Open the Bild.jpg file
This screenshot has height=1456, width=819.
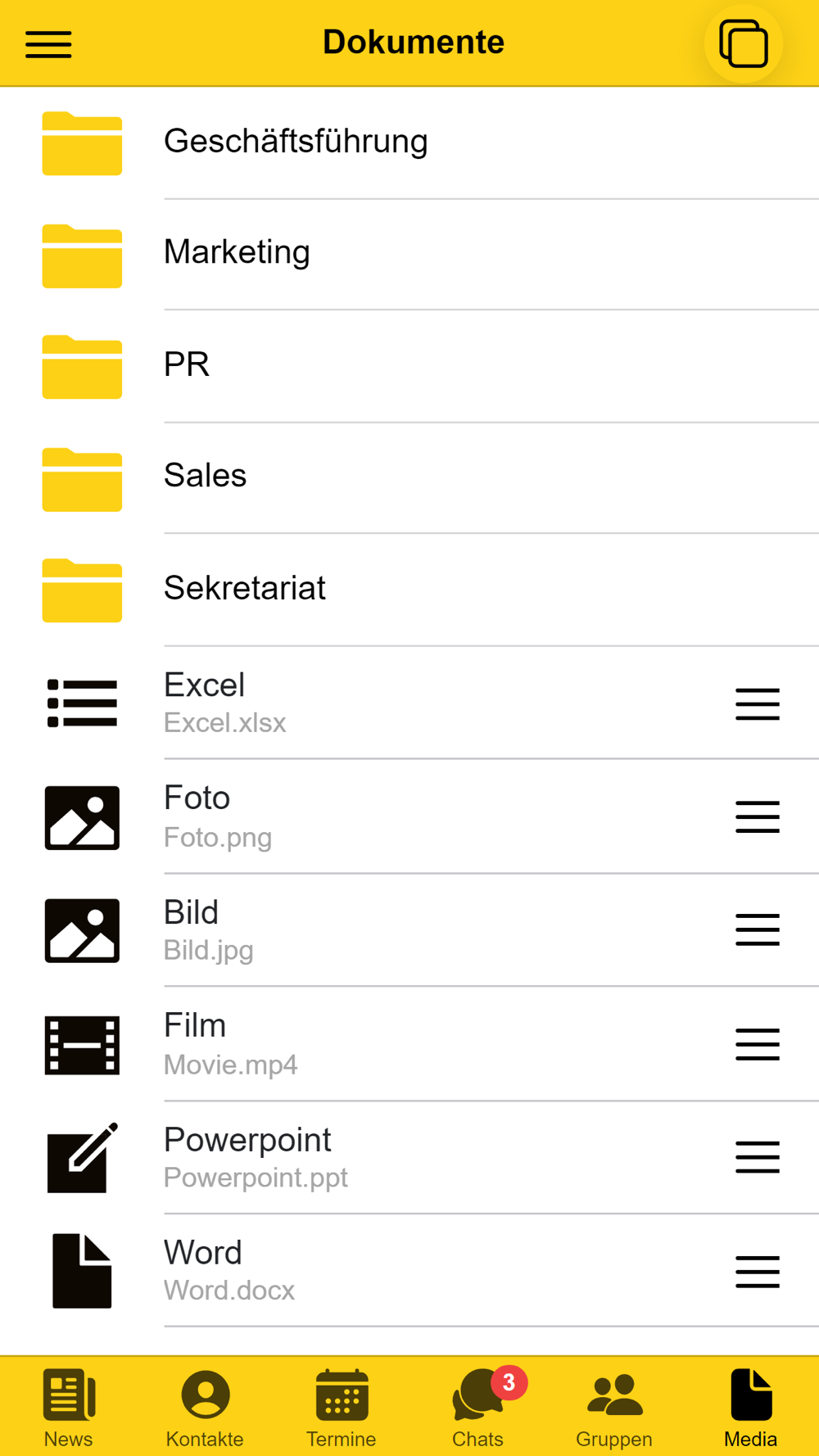(x=208, y=930)
